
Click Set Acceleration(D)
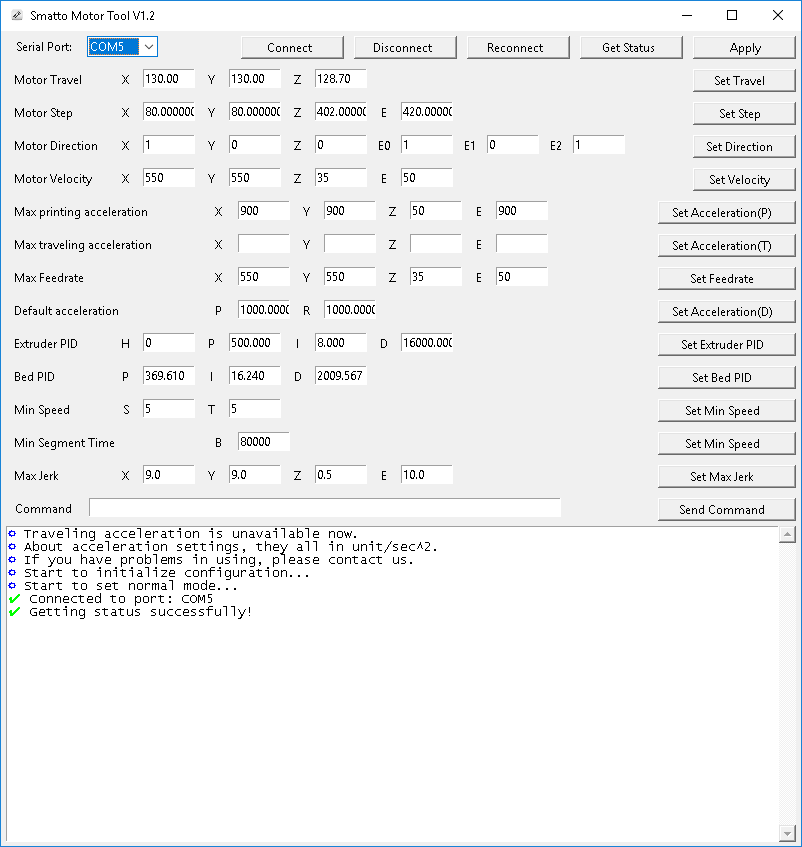[727, 311]
